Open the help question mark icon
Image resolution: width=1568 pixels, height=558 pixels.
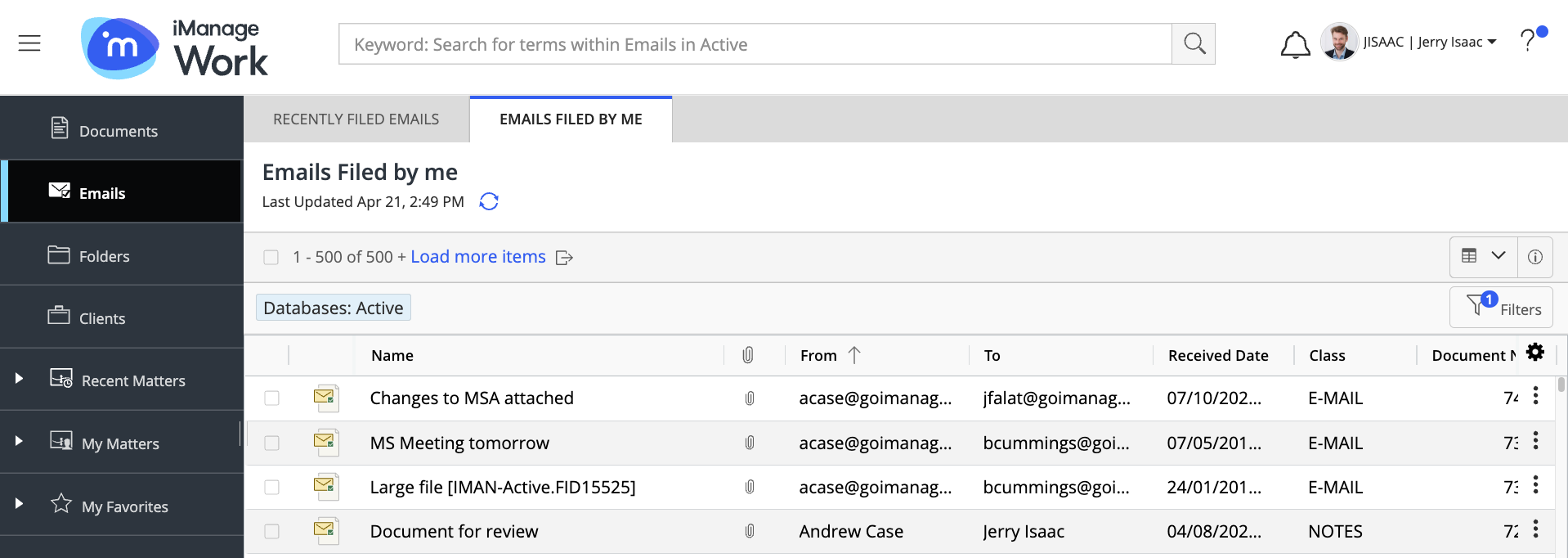(x=1527, y=40)
